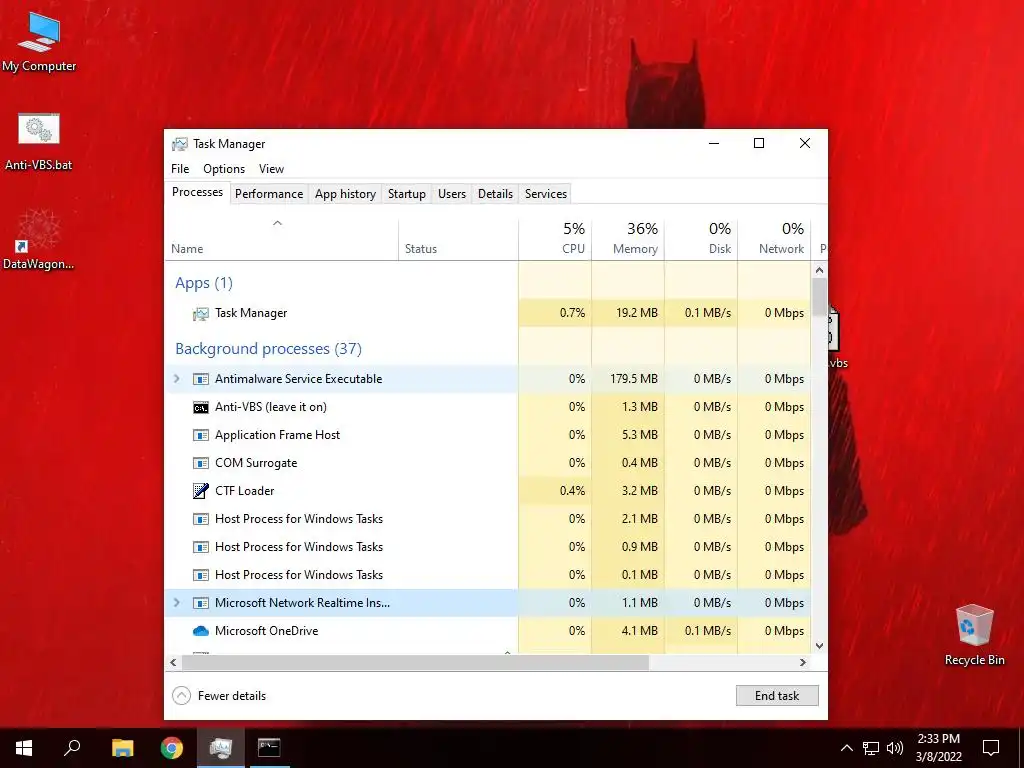Sort processes by Disk column
The height and width of the screenshot is (768, 1024).
[x=701, y=239]
